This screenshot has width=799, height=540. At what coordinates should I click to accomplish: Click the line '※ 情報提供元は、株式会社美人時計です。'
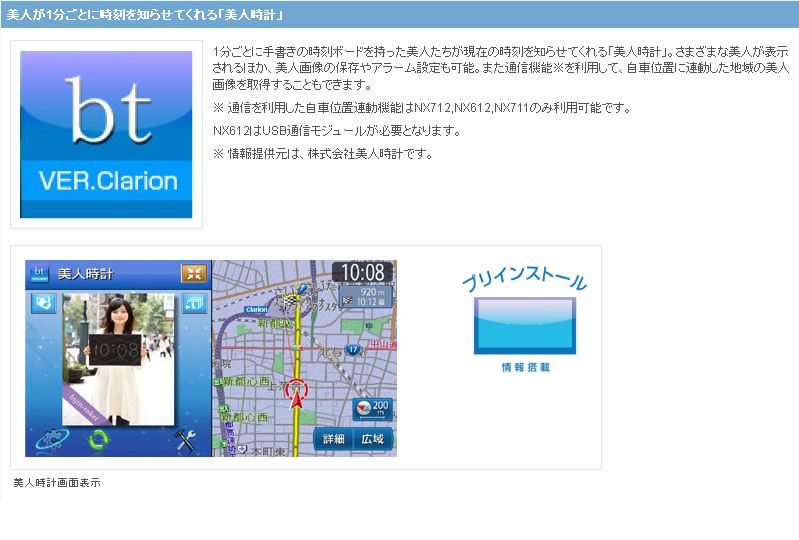point(323,154)
